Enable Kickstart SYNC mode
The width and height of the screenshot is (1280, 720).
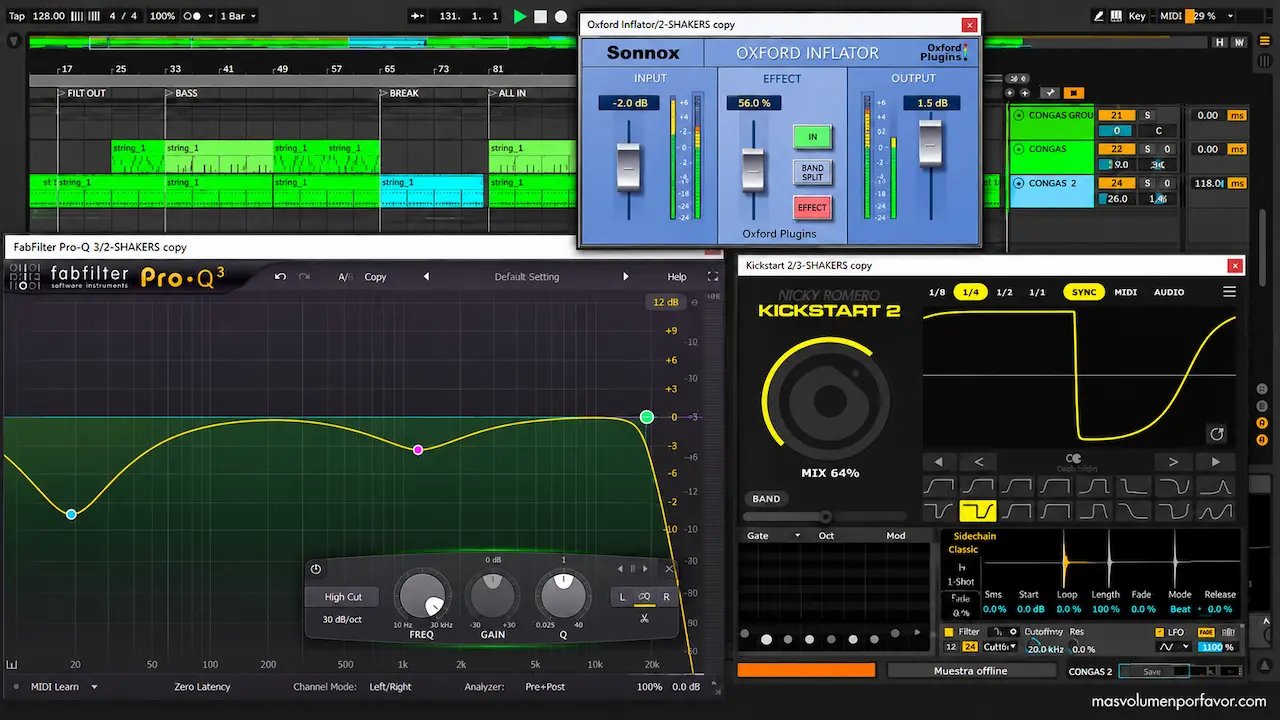point(1084,292)
